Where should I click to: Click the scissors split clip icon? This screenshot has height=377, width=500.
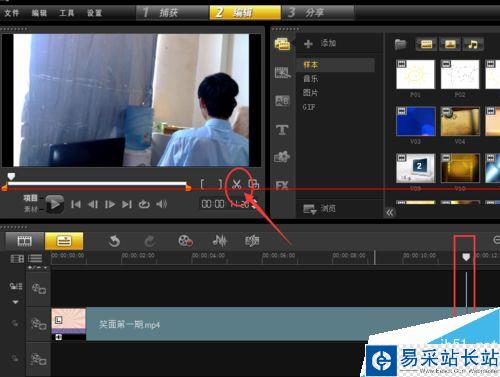237,184
